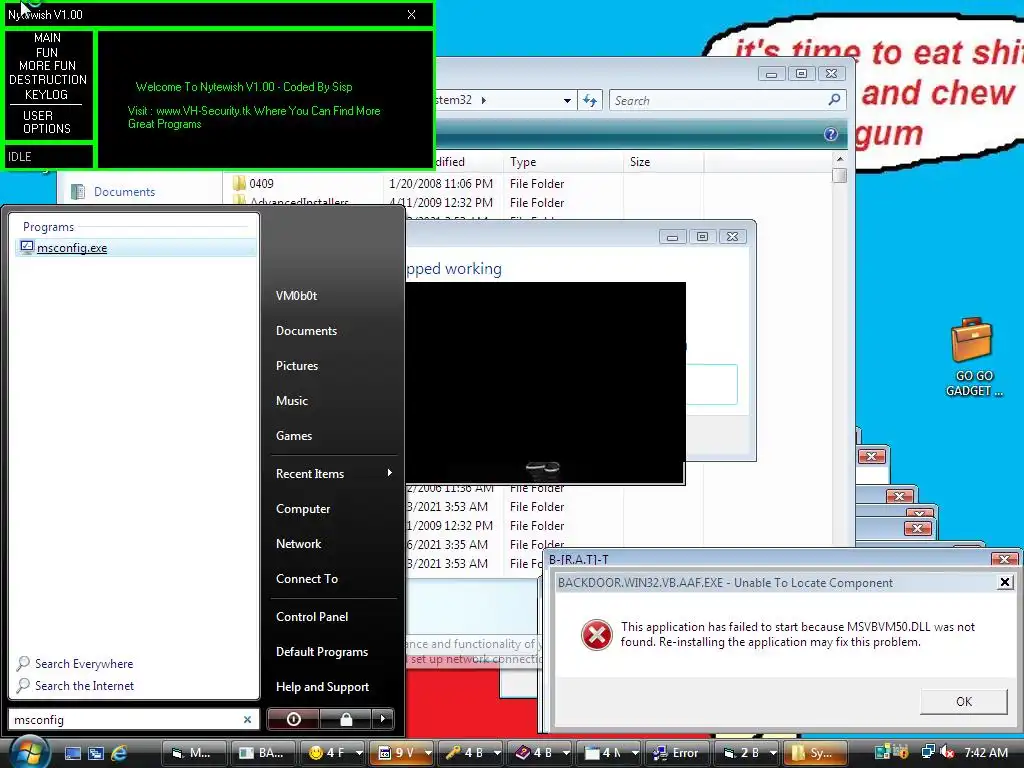This screenshot has width=1024, height=768.
Task: Expand shutdown options arrow
Action: (383, 719)
